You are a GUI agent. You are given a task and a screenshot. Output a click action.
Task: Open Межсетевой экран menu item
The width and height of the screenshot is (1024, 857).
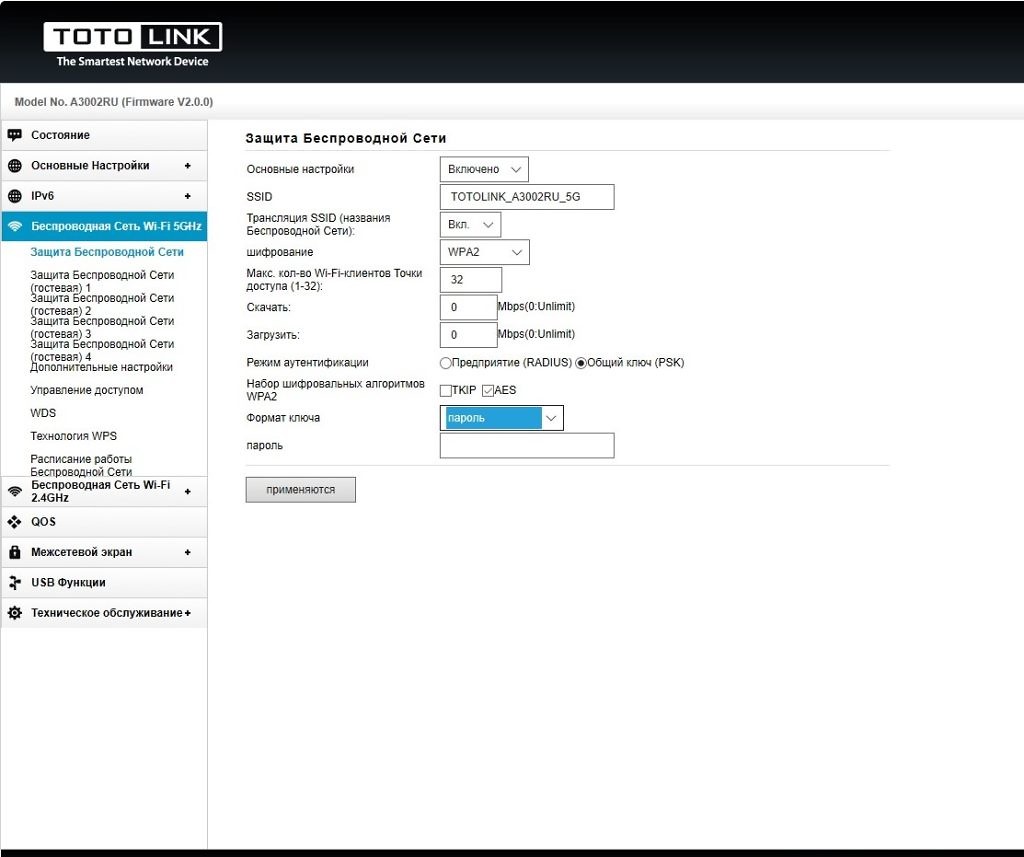[x=104, y=552]
